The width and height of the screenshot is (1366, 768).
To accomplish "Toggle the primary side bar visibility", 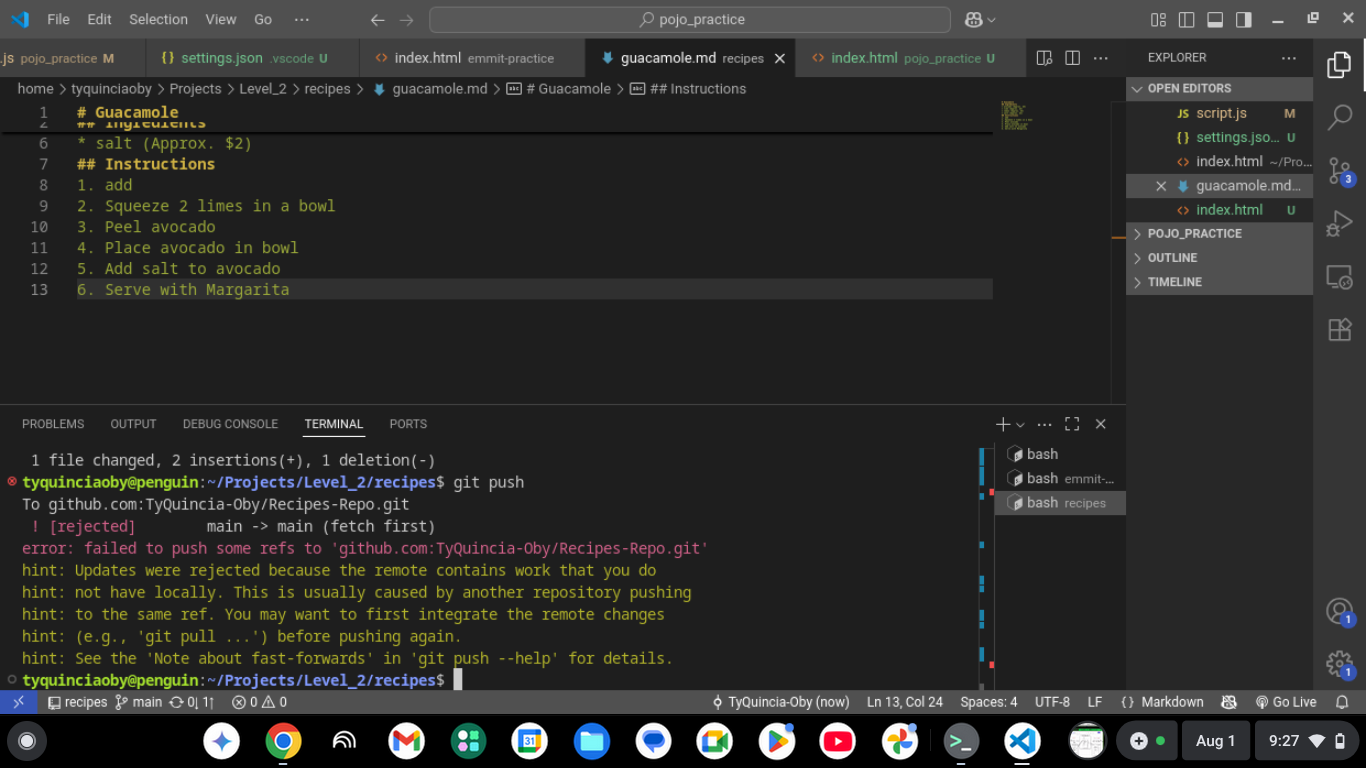I will (1186, 19).
